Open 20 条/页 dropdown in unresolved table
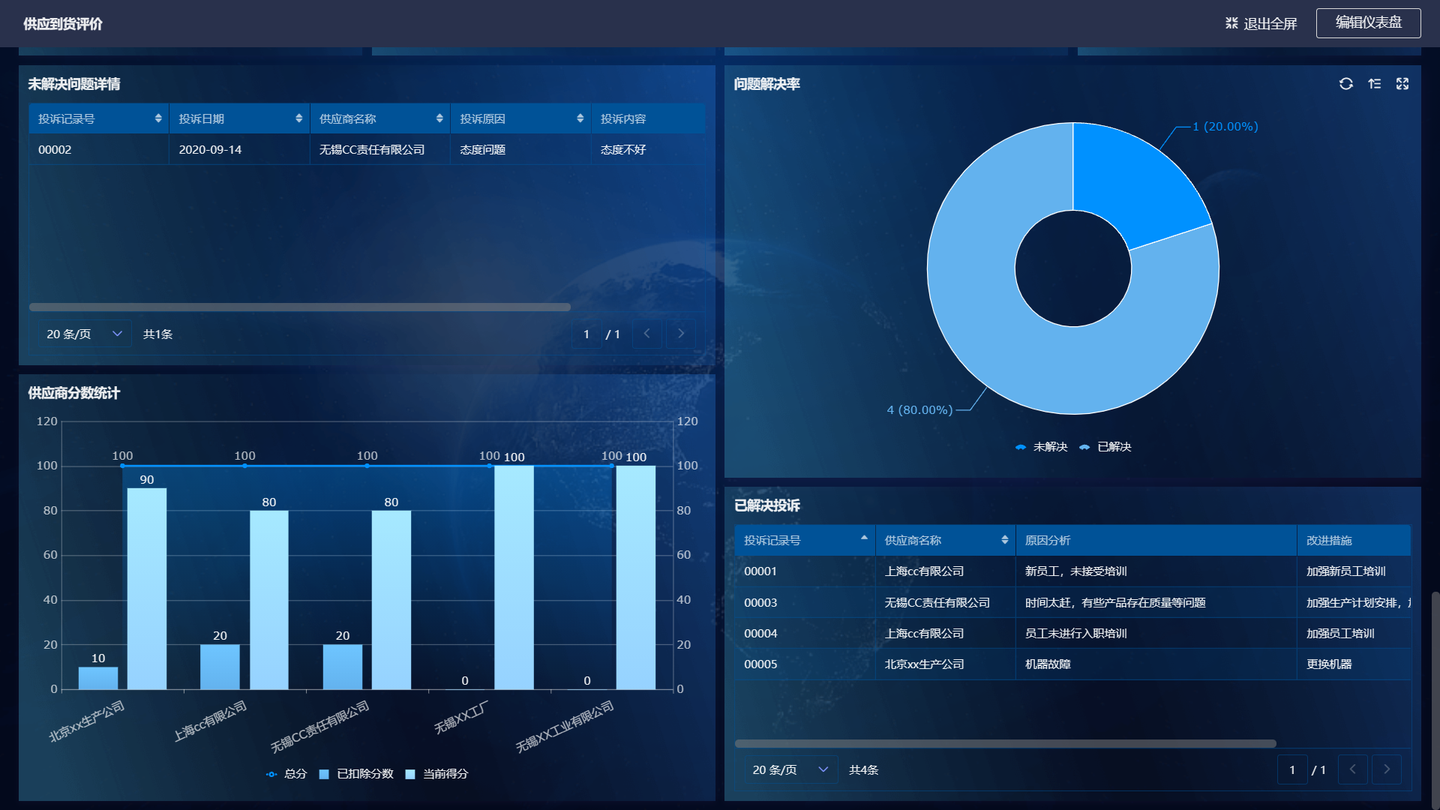Image resolution: width=1440 pixels, height=810 pixels. [x=84, y=334]
